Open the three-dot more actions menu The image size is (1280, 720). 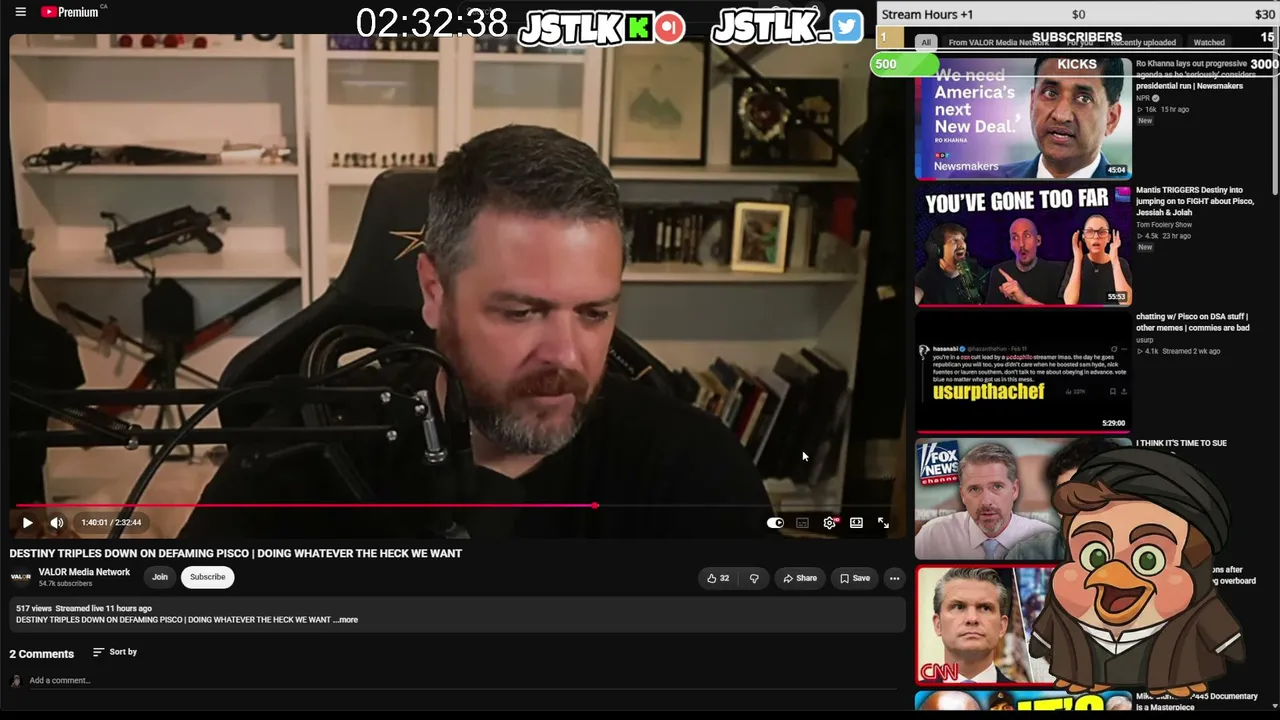(894, 578)
